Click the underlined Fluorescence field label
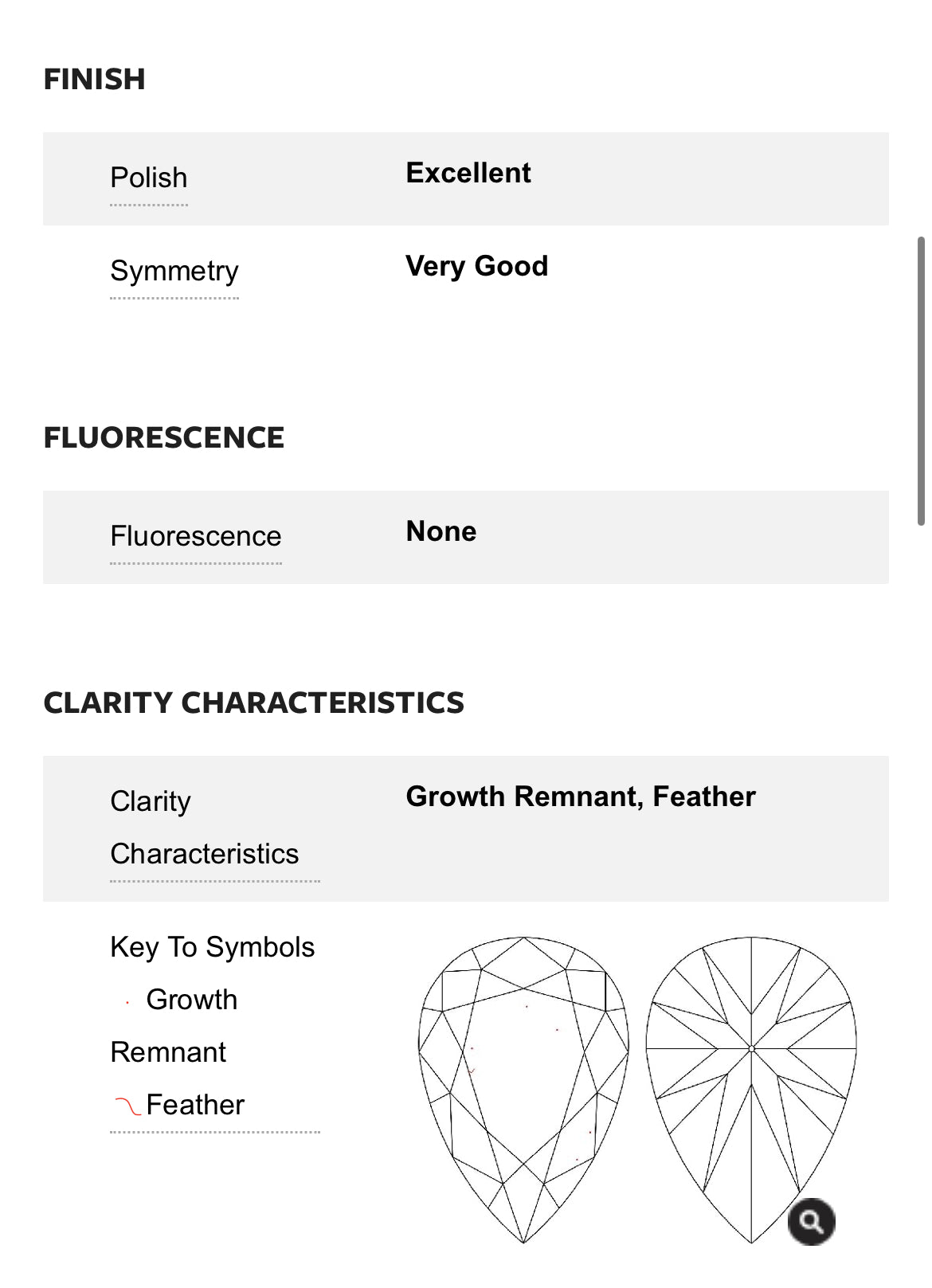Viewport: 932px width, 1288px height. (196, 536)
